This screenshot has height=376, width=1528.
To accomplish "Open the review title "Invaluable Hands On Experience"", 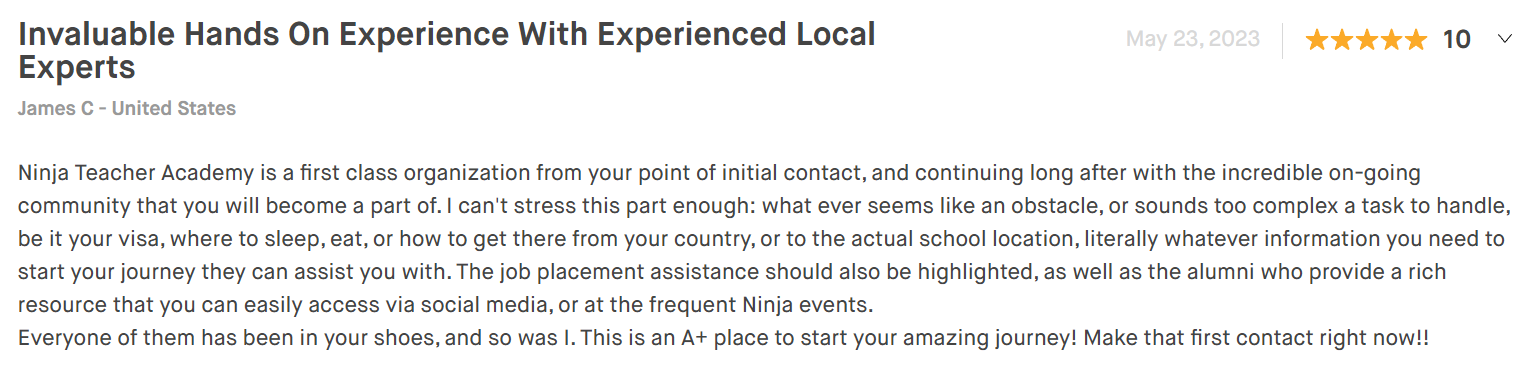I will pyautogui.click(x=263, y=34).
